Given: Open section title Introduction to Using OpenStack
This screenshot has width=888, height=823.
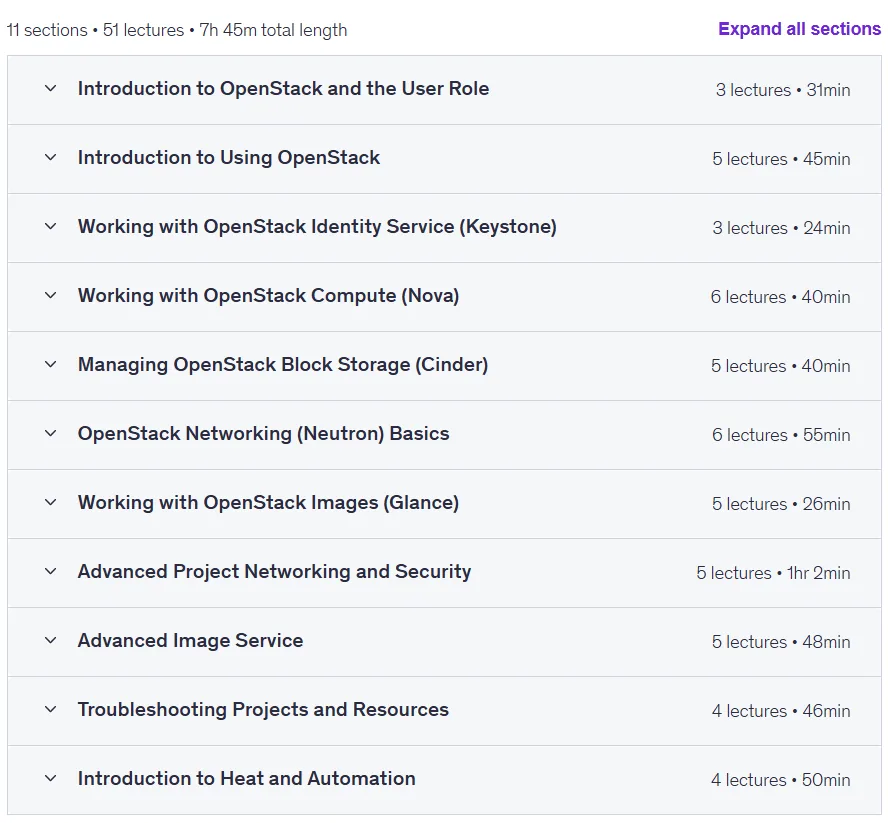Looking at the screenshot, I should [x=229, y=157].
